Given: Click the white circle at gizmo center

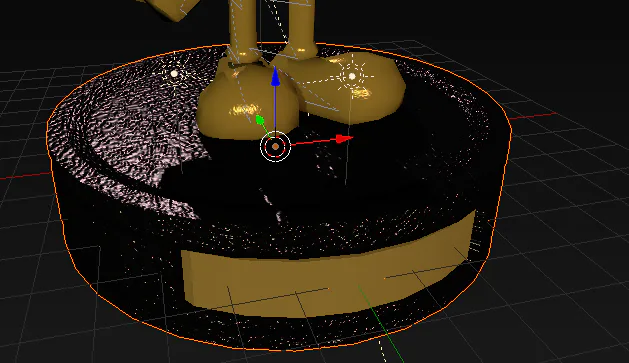Looking at the screenshot, I should (275, 147).
